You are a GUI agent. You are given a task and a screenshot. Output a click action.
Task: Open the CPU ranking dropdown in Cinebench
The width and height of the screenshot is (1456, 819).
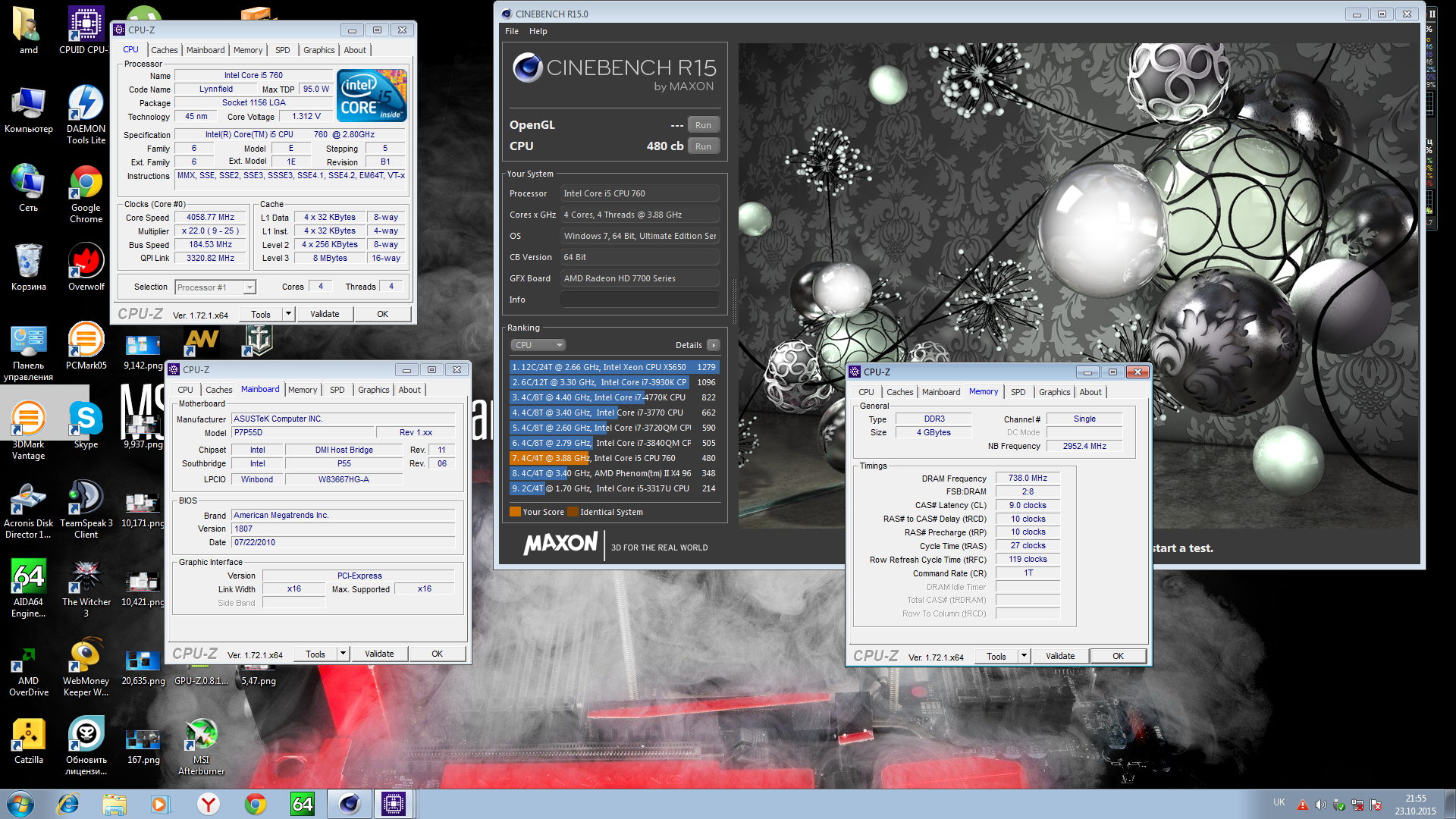(x=538, y=345)
